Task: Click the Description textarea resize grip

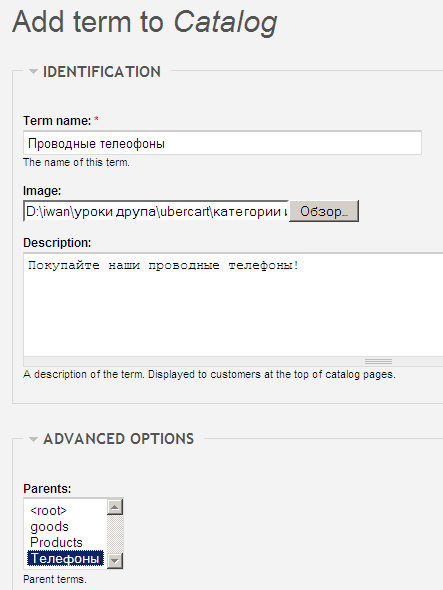Action: coord(378,361)
